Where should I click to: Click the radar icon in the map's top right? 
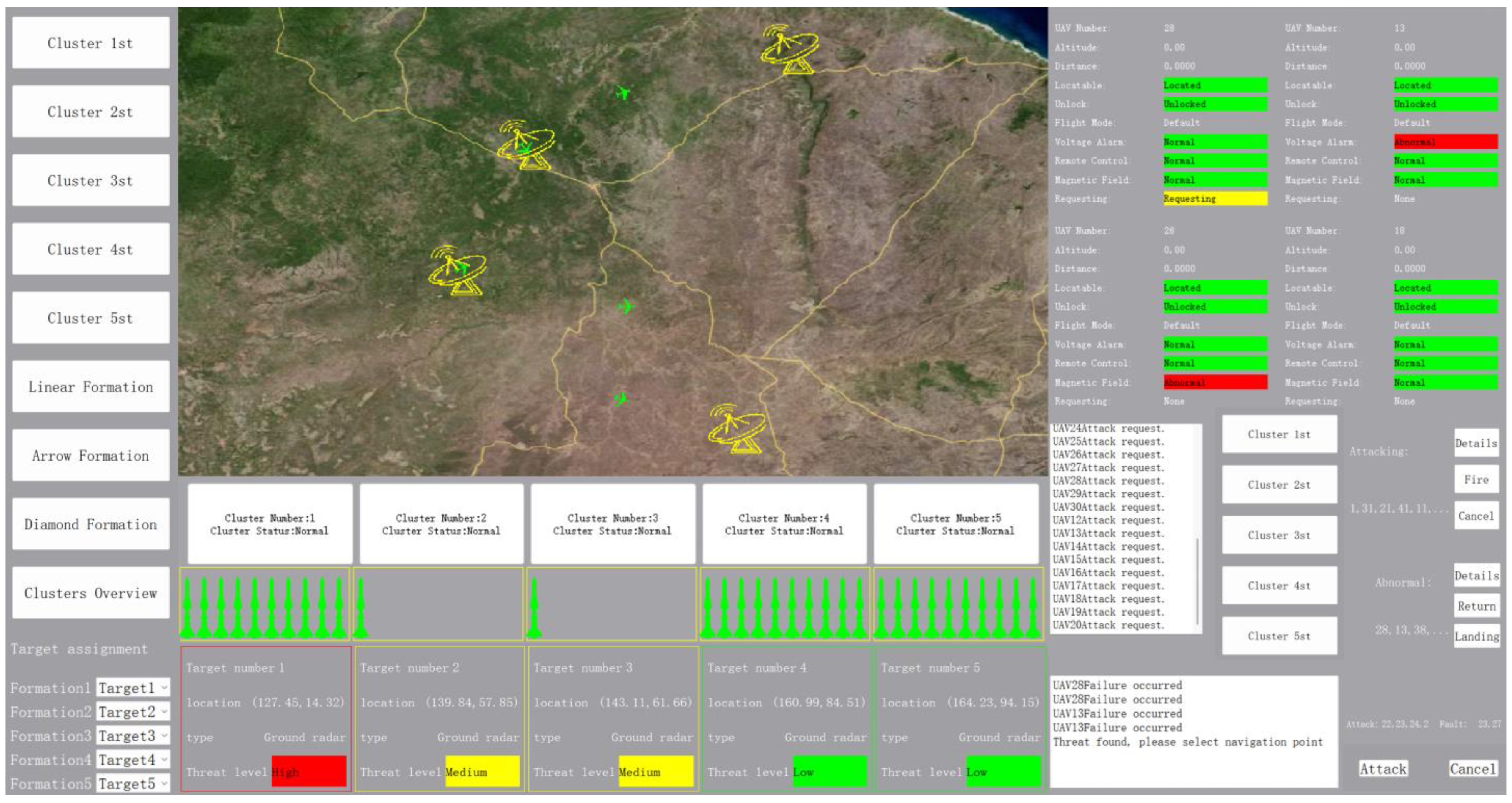pos(789,50)
